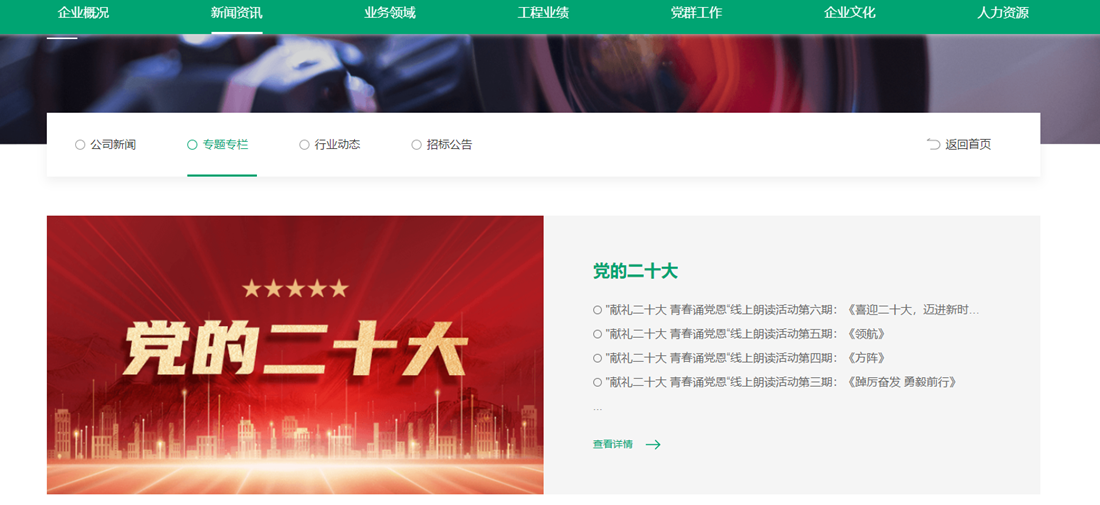Open the 业务领域 menu
The image size is (1100, 505).
click(390, 13)
